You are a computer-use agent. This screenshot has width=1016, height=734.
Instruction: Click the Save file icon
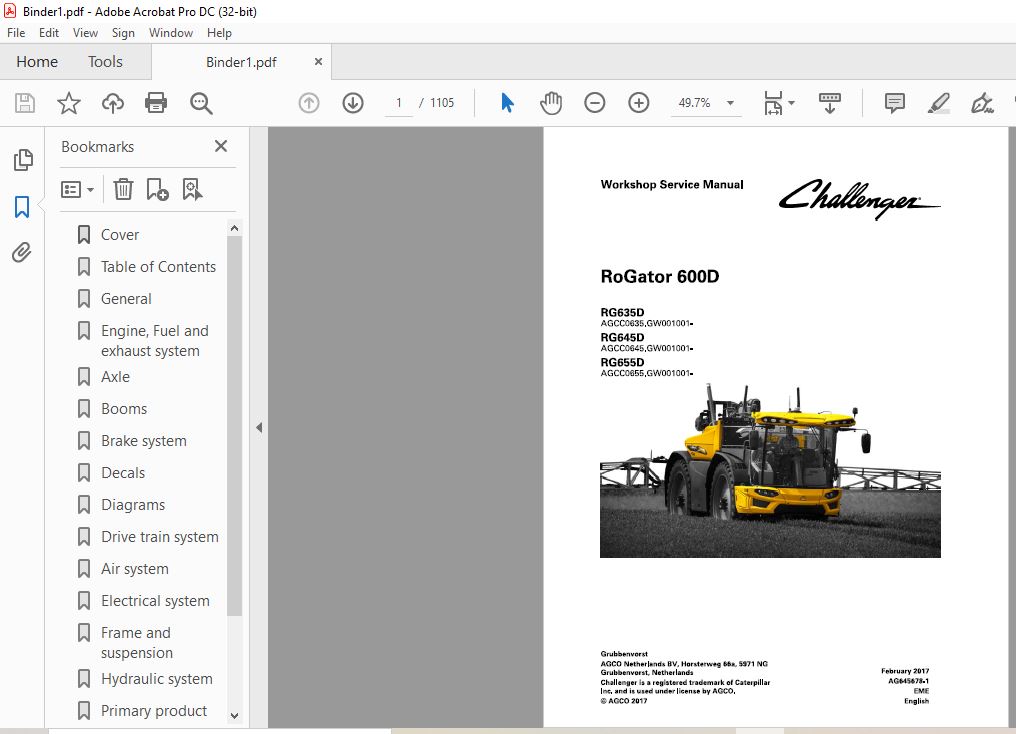(25, 103)
